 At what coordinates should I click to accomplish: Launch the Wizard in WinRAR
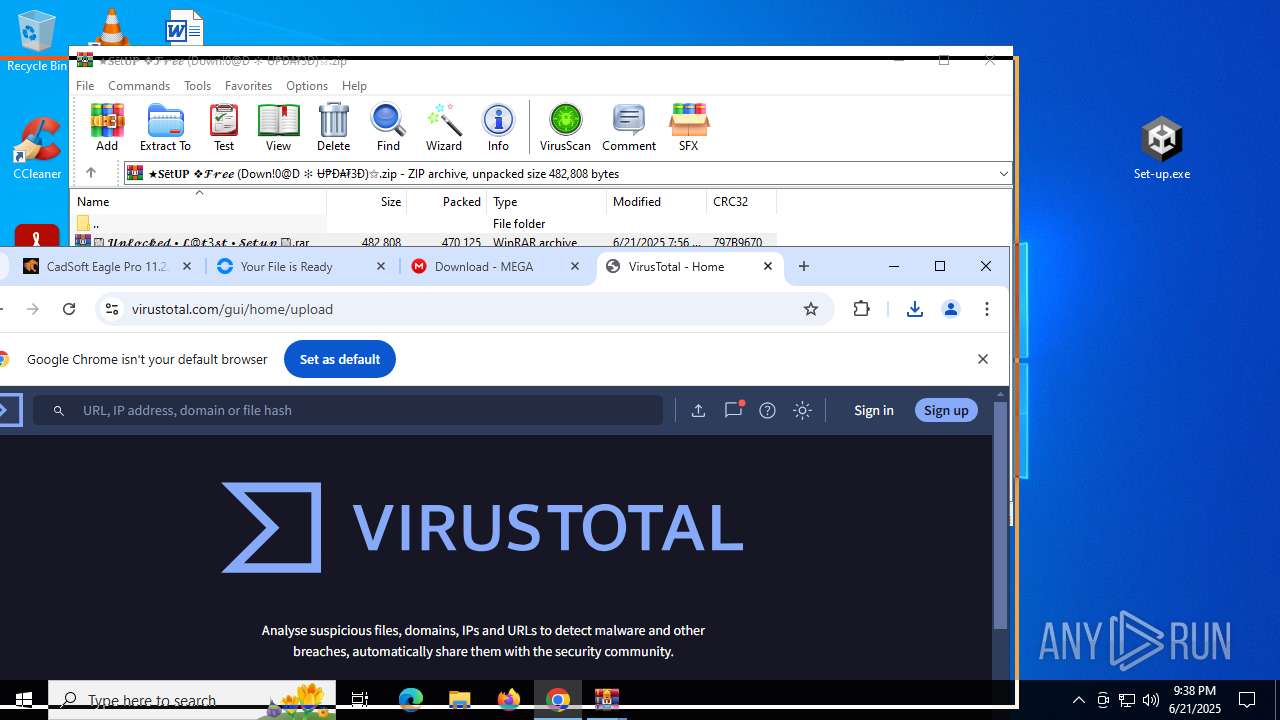(x=443, y=127)
